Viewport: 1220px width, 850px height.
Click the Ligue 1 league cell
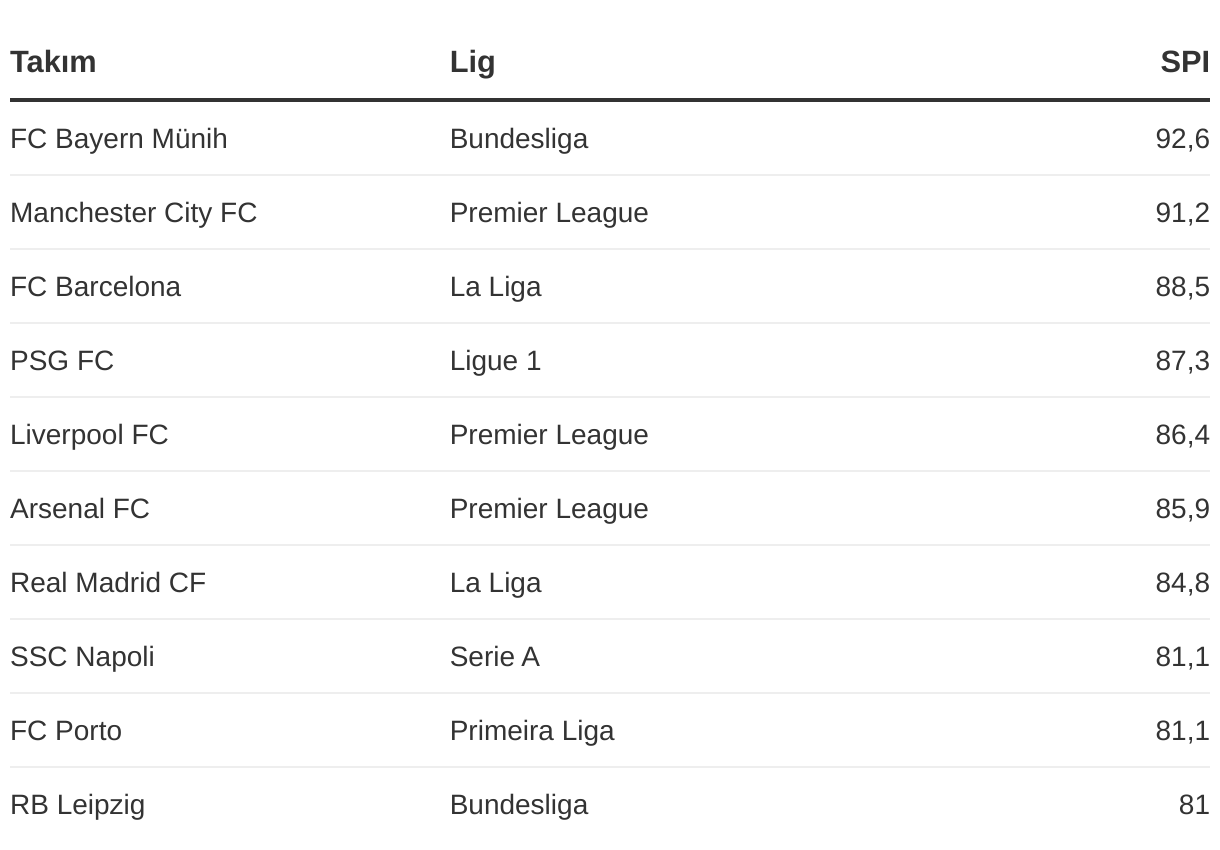(x=495, y=361)
